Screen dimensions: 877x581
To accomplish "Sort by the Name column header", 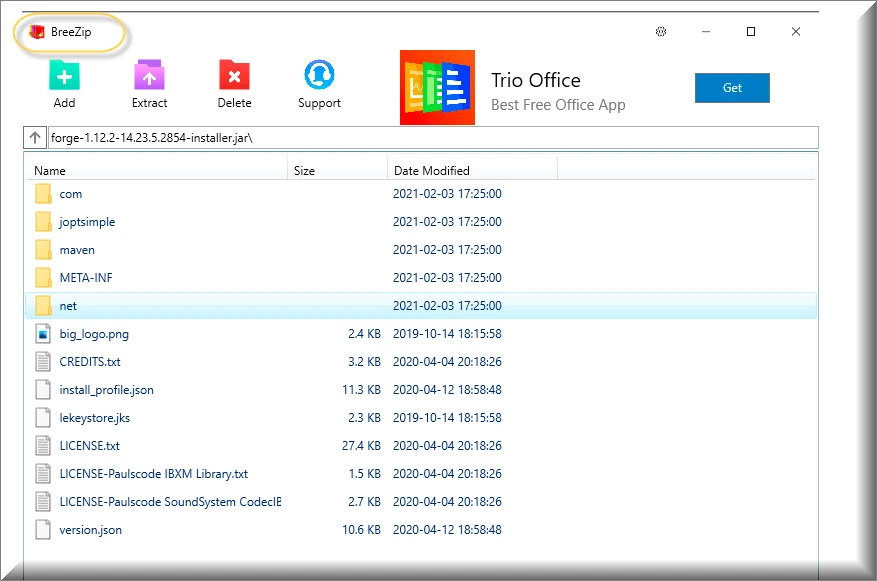I will (x=157, y=171).
